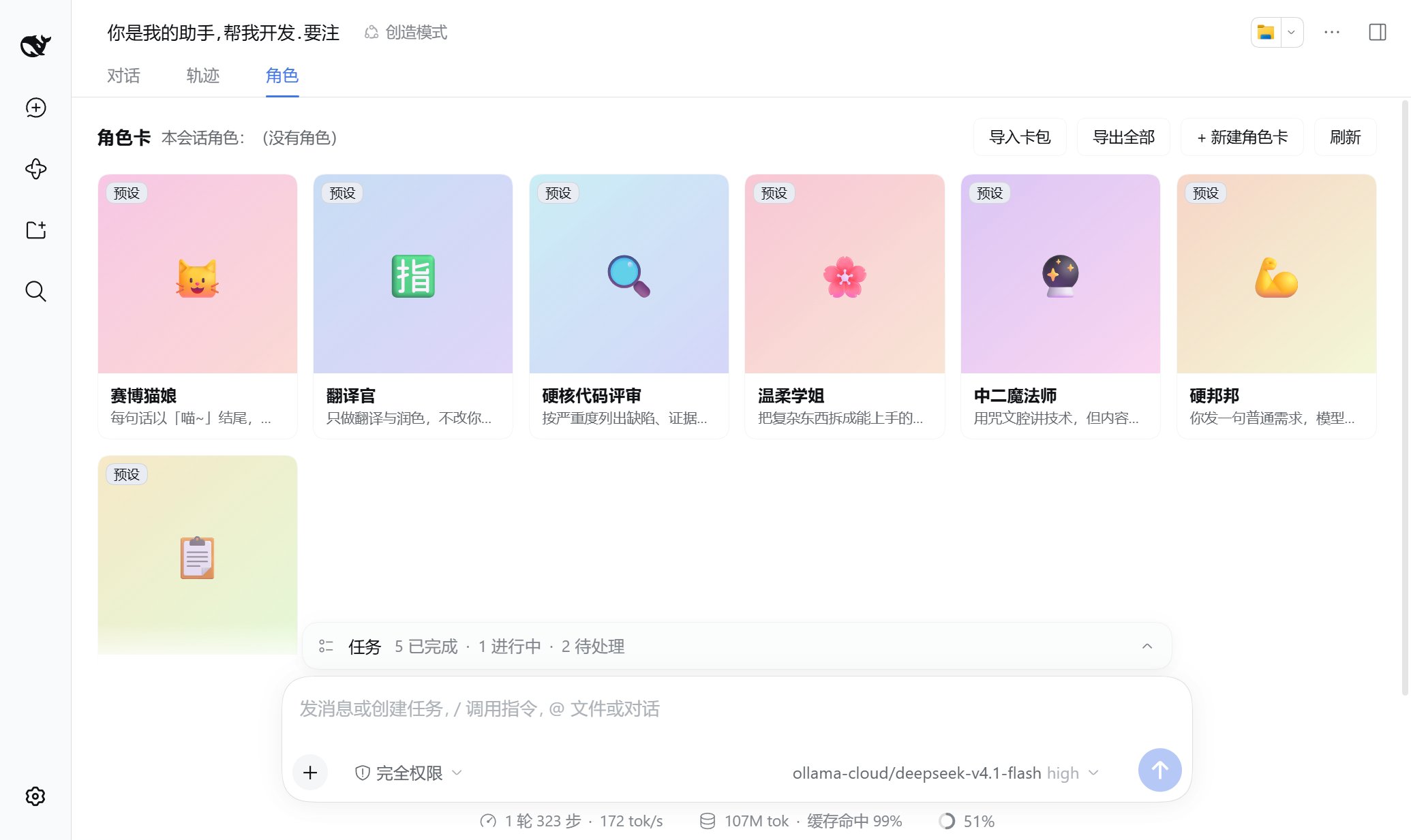
Task: Open the 完全权限 permission dropdown
Action: tap(409, 773)
